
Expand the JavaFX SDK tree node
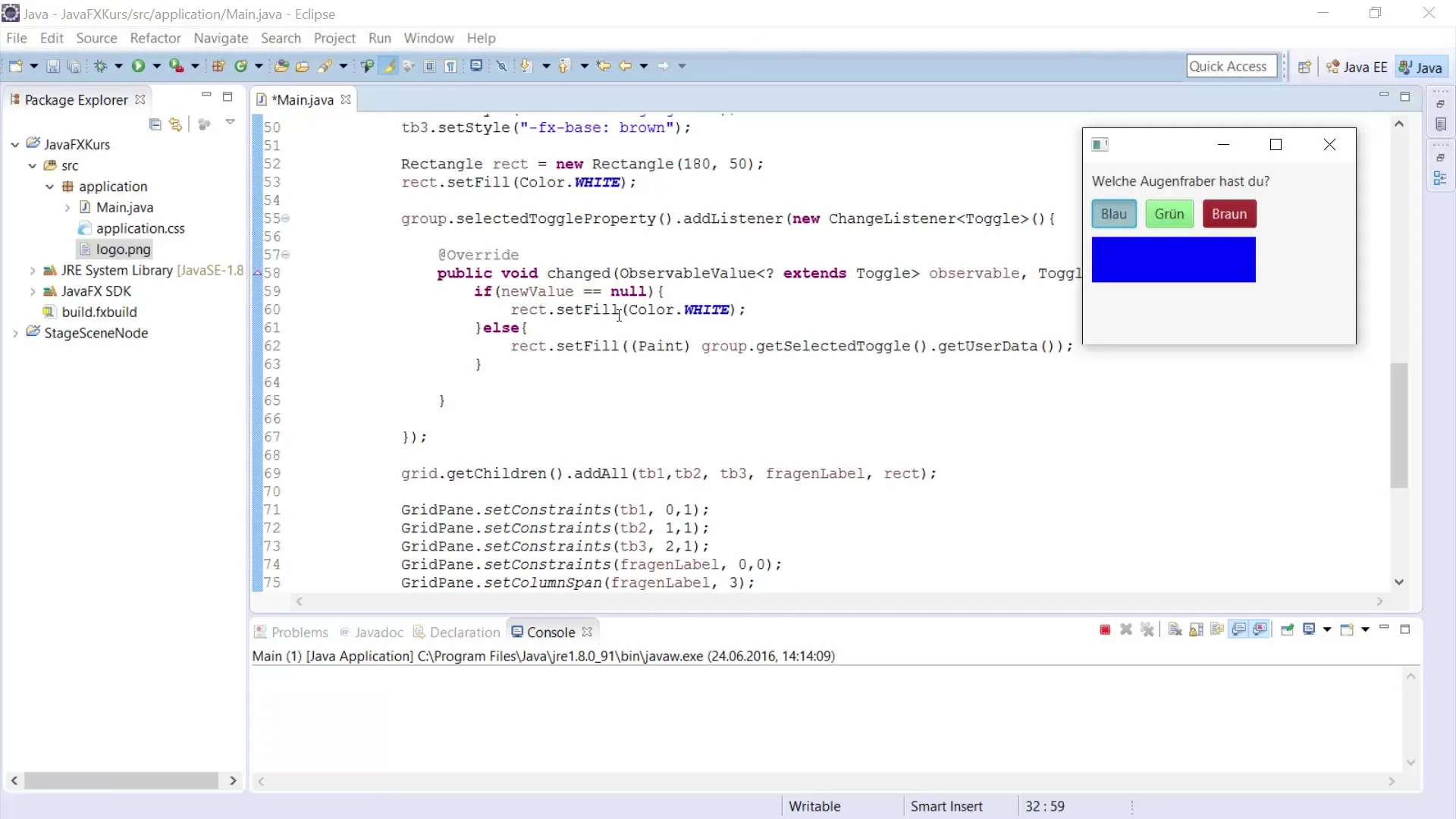tap(33, 291)
